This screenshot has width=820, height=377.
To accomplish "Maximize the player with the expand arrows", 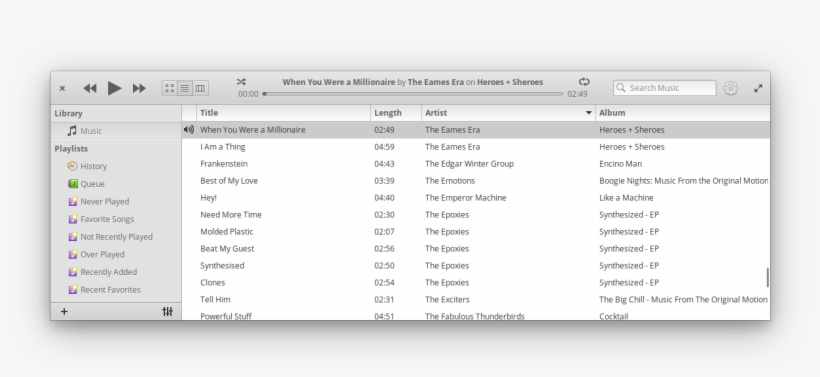I will point(758,88).
